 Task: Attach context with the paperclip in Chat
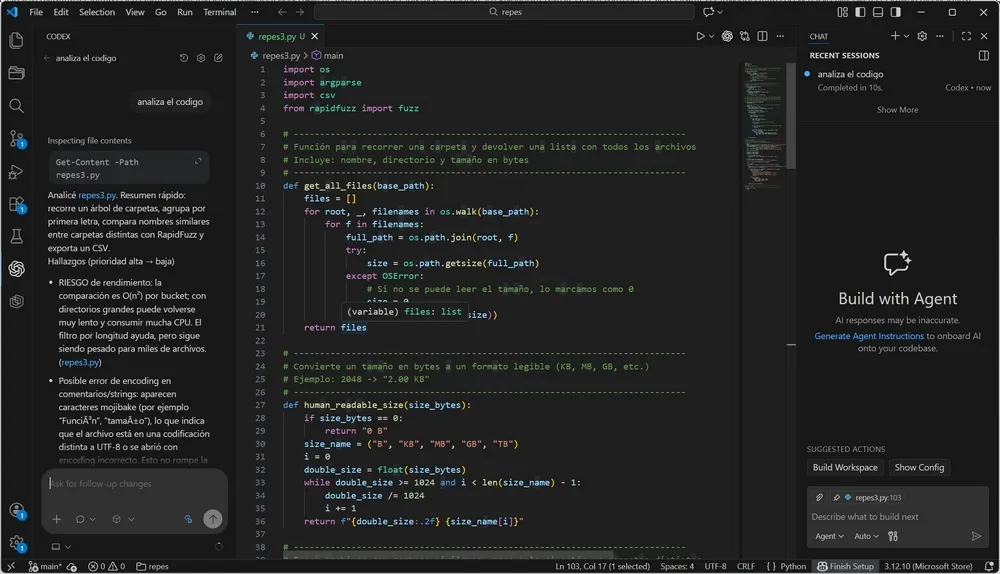click(820, 497)
